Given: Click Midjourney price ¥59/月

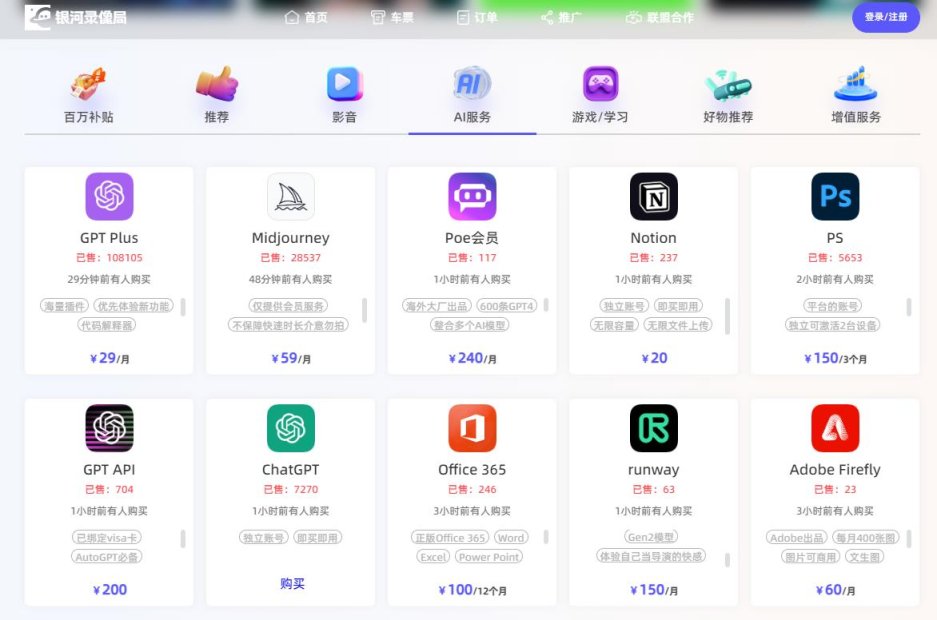Looking at the screenshot, I should (291, 358).
